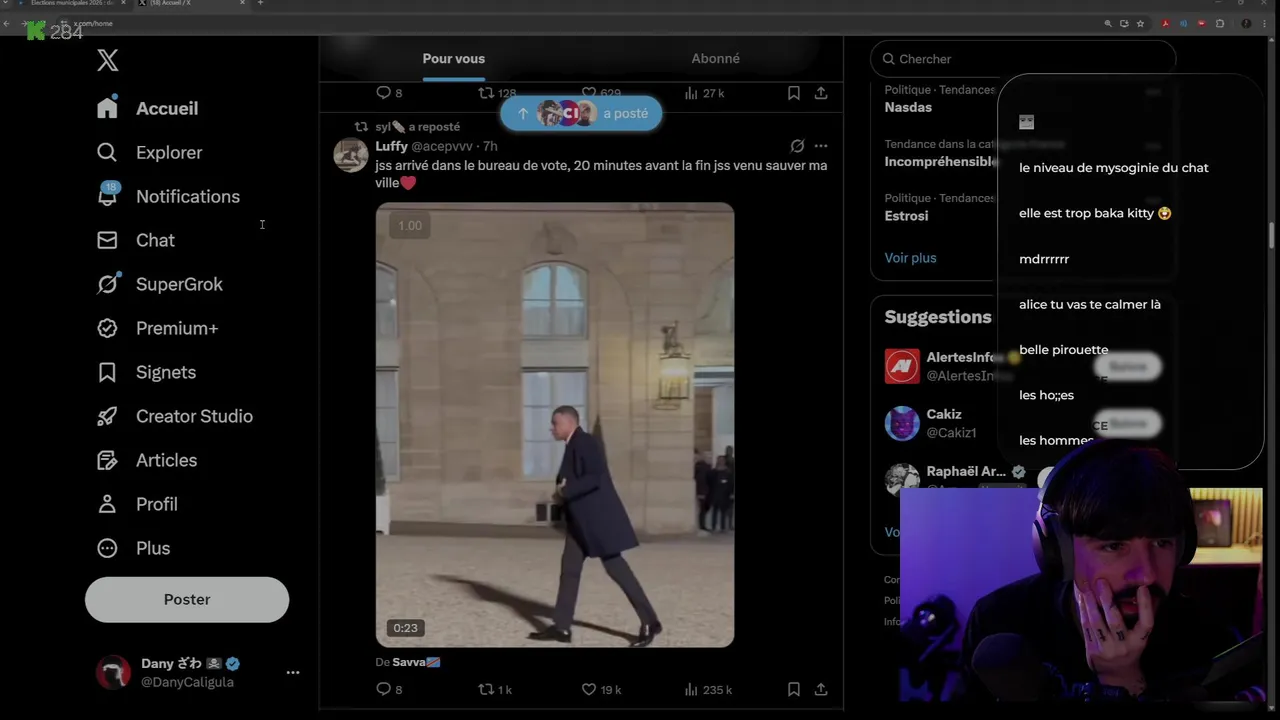
Task: Open Notifications with the bell badge
Action: (x=168, y=196)
